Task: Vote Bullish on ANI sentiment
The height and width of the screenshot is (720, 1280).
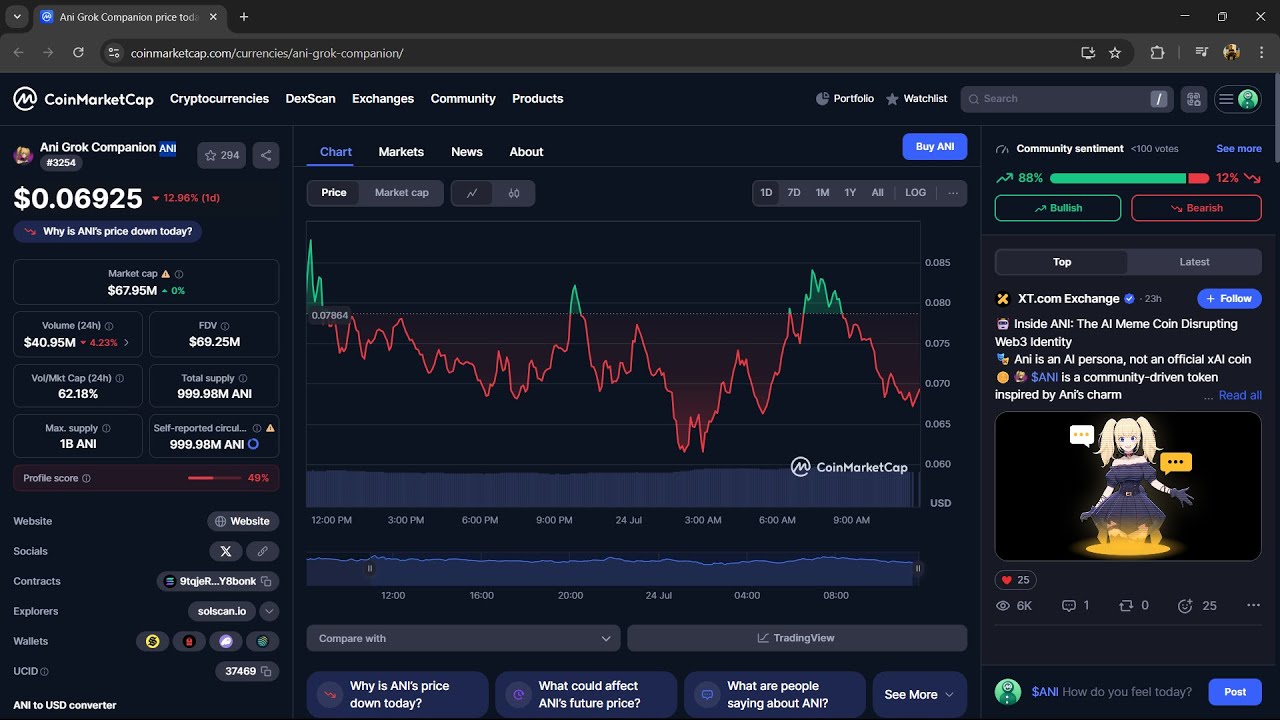Action: 1058,208
